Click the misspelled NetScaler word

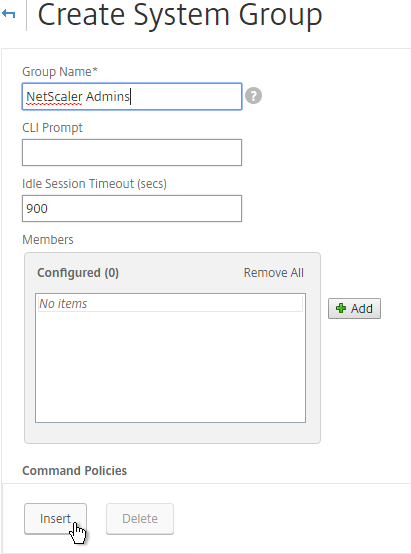(x=54, y=96)
